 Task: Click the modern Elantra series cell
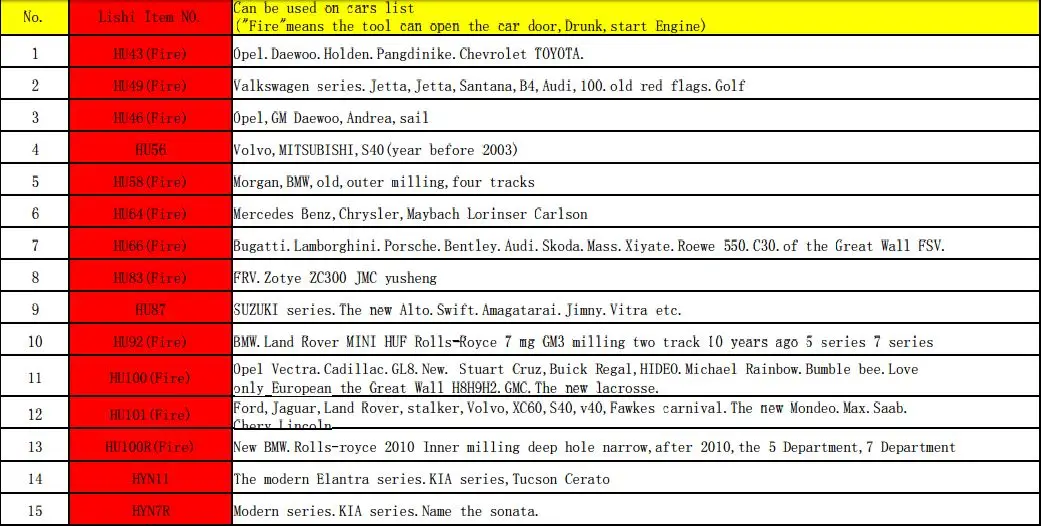(636, 478)
